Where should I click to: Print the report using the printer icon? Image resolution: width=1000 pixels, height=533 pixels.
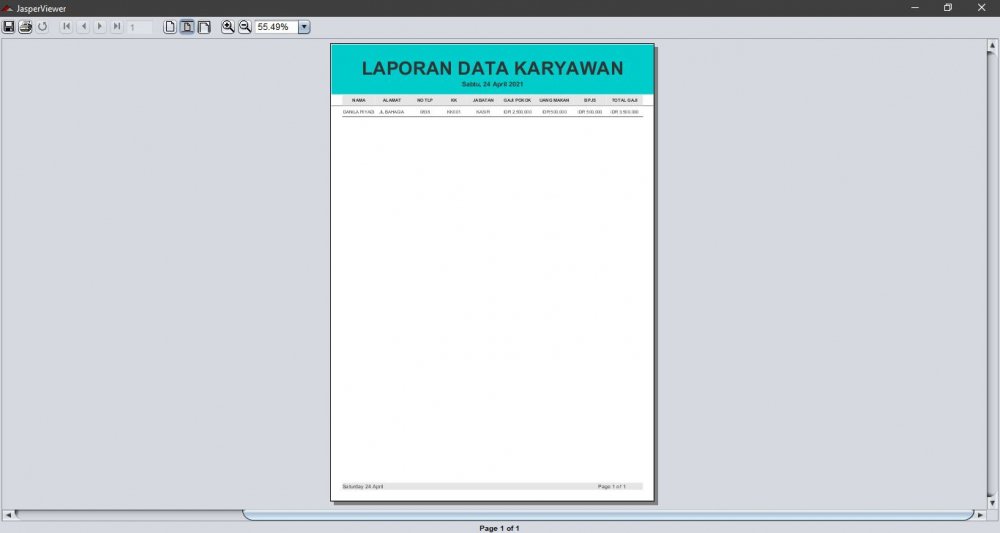click(25, 27)
